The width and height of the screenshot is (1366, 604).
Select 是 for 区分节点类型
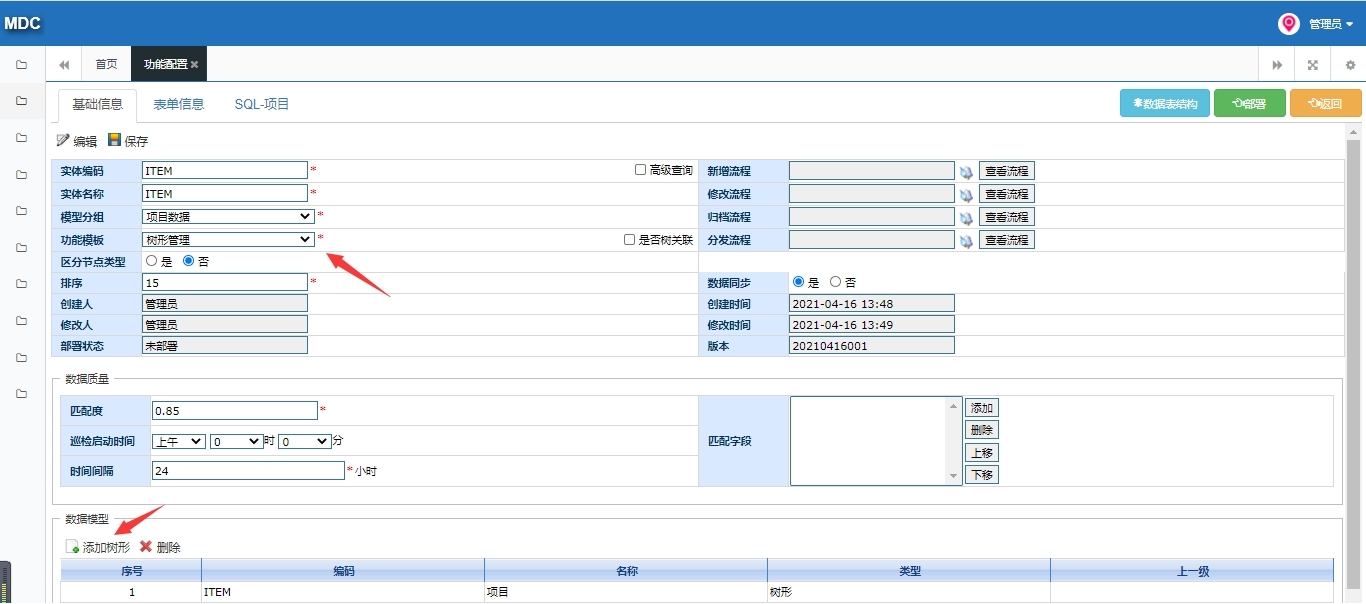click(x=152, y=261)
